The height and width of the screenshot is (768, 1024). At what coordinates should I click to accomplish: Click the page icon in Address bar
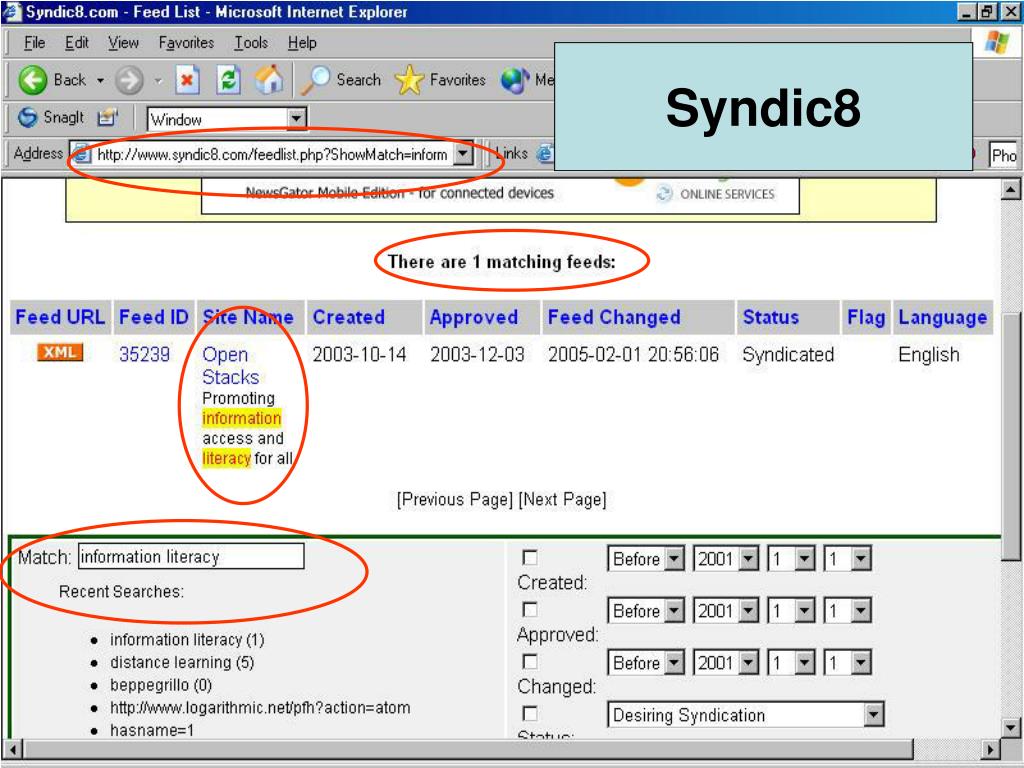81,154
